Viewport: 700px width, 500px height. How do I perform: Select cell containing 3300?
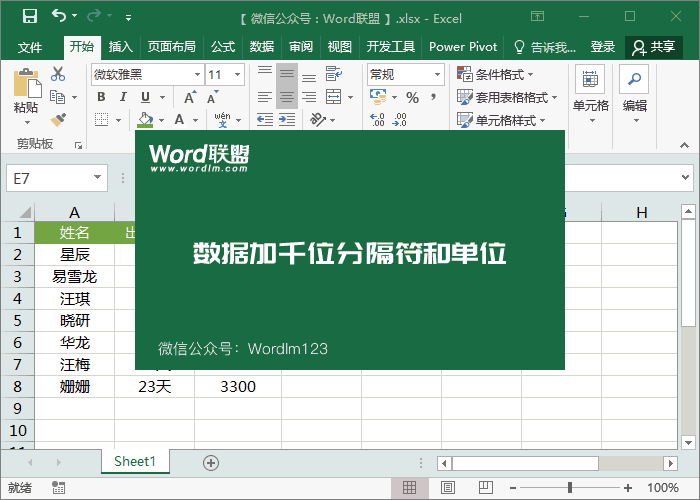(x=238, y=387)
